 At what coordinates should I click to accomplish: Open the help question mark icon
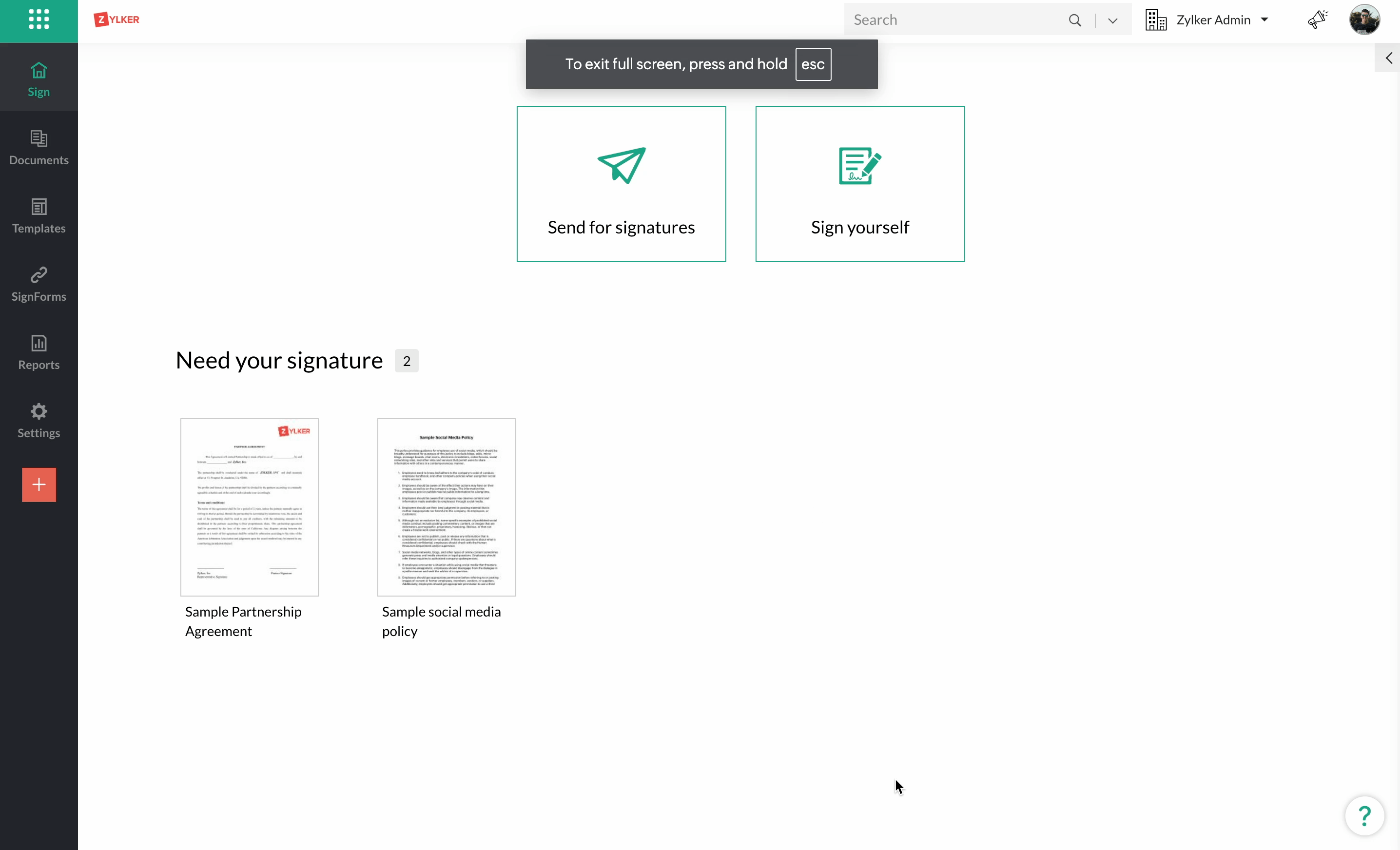pos(1363,816)
